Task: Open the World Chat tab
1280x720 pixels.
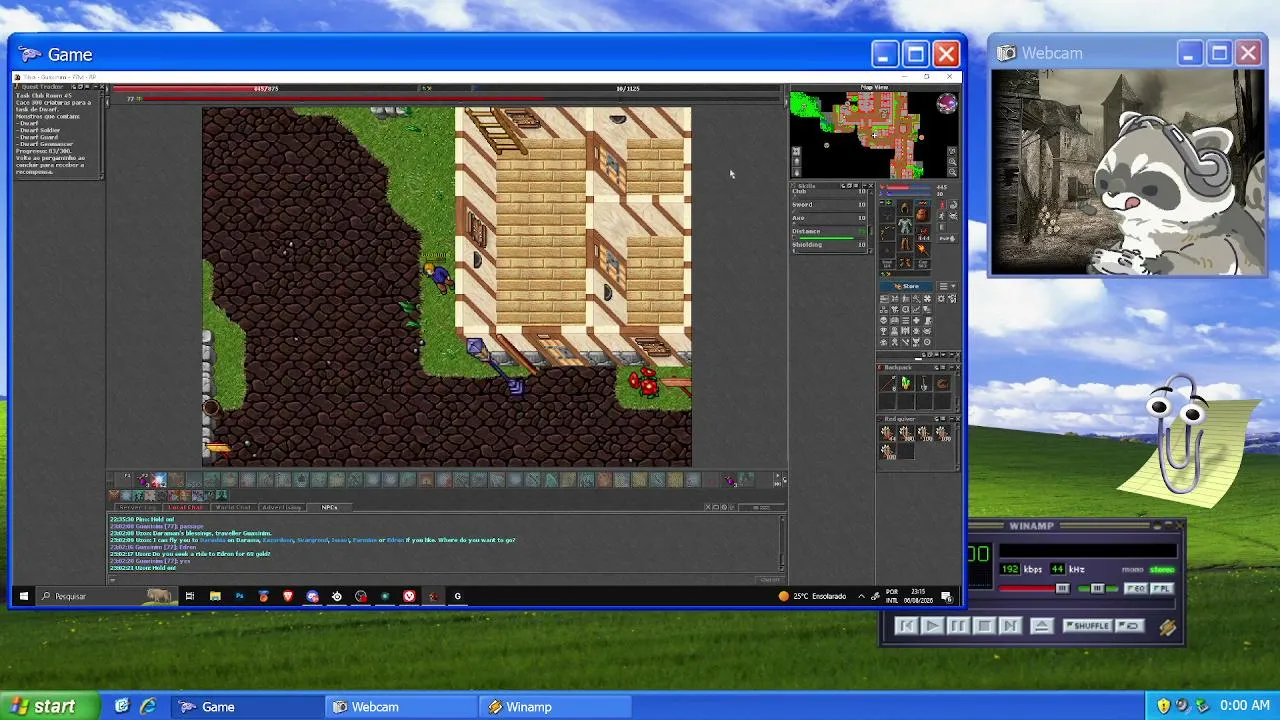Action: (x=234, y=507)
